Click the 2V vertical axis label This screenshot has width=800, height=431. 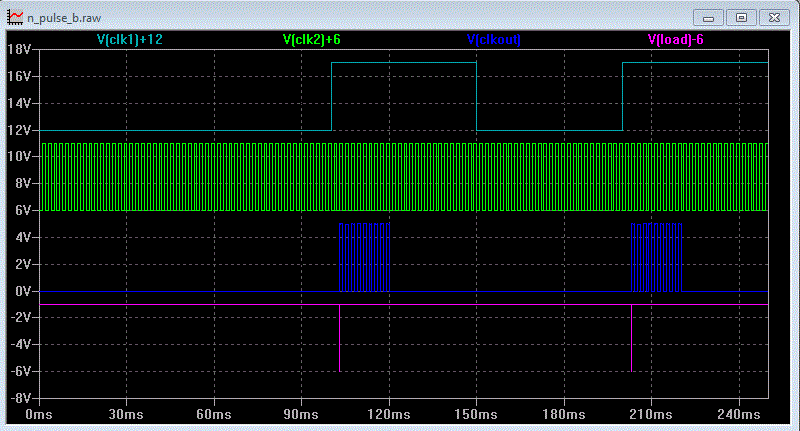(23, 265)
